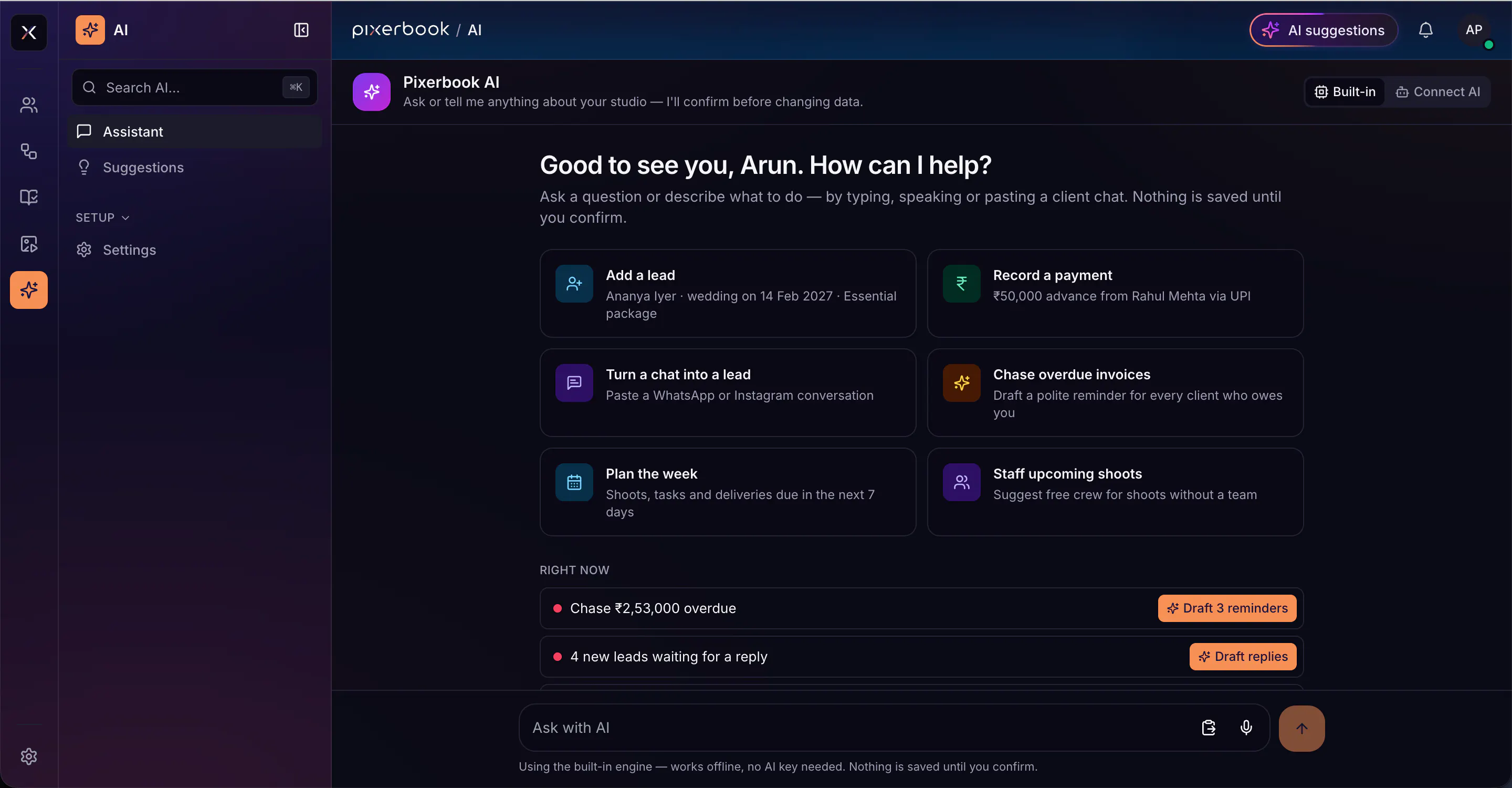Click 4 new leads waiting for a reply
The width and height of the screenshot is (1512, 788).
tap(921, 656)
